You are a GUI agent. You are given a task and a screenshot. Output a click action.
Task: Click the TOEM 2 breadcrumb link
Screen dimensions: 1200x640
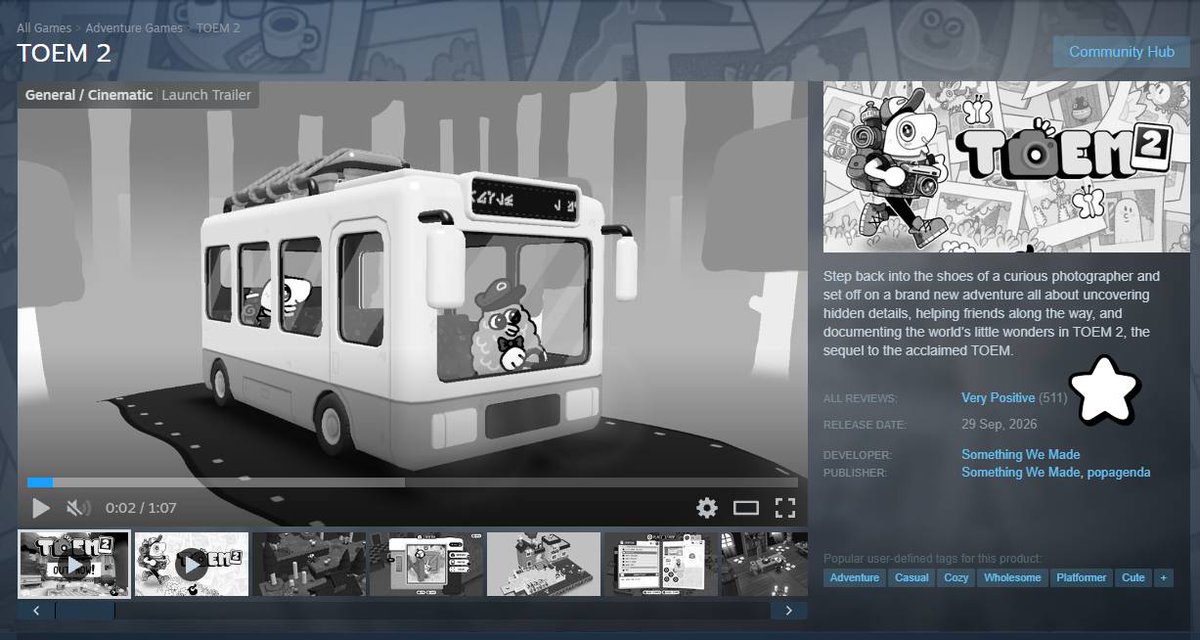click(218, 27)
